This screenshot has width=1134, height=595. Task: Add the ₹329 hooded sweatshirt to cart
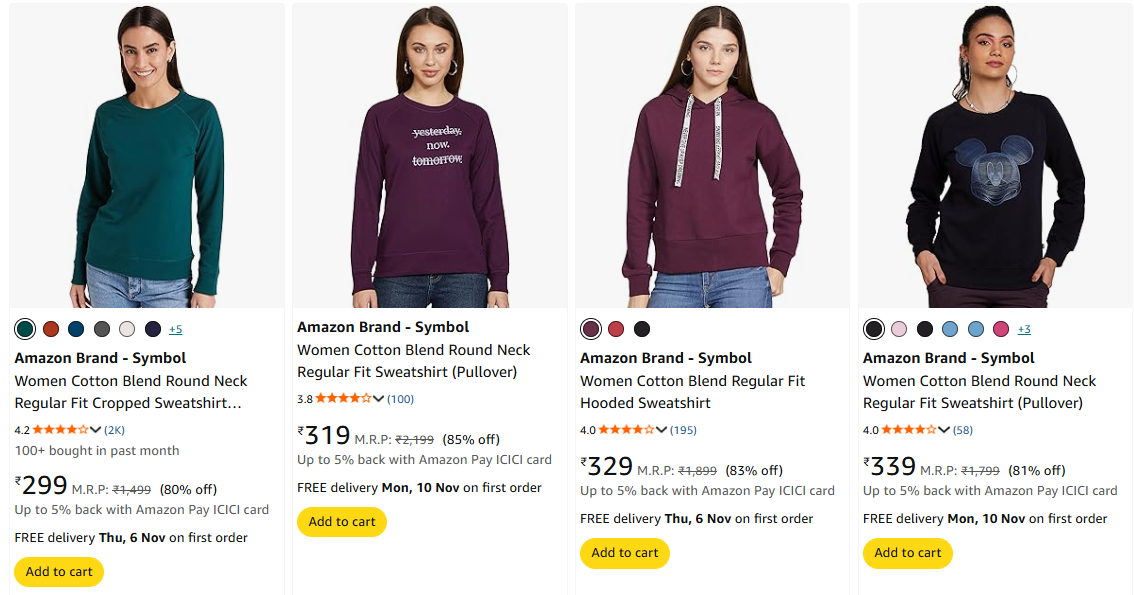625,553
